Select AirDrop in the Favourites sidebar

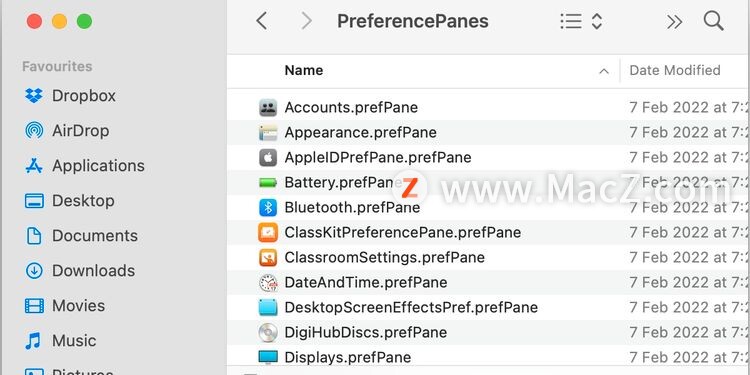[67, 131]
